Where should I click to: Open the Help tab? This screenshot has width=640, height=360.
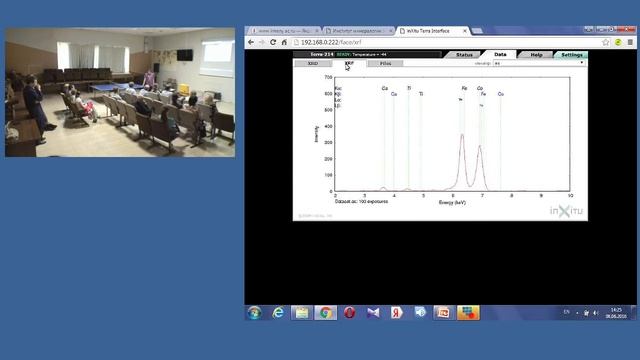(536, 55)
